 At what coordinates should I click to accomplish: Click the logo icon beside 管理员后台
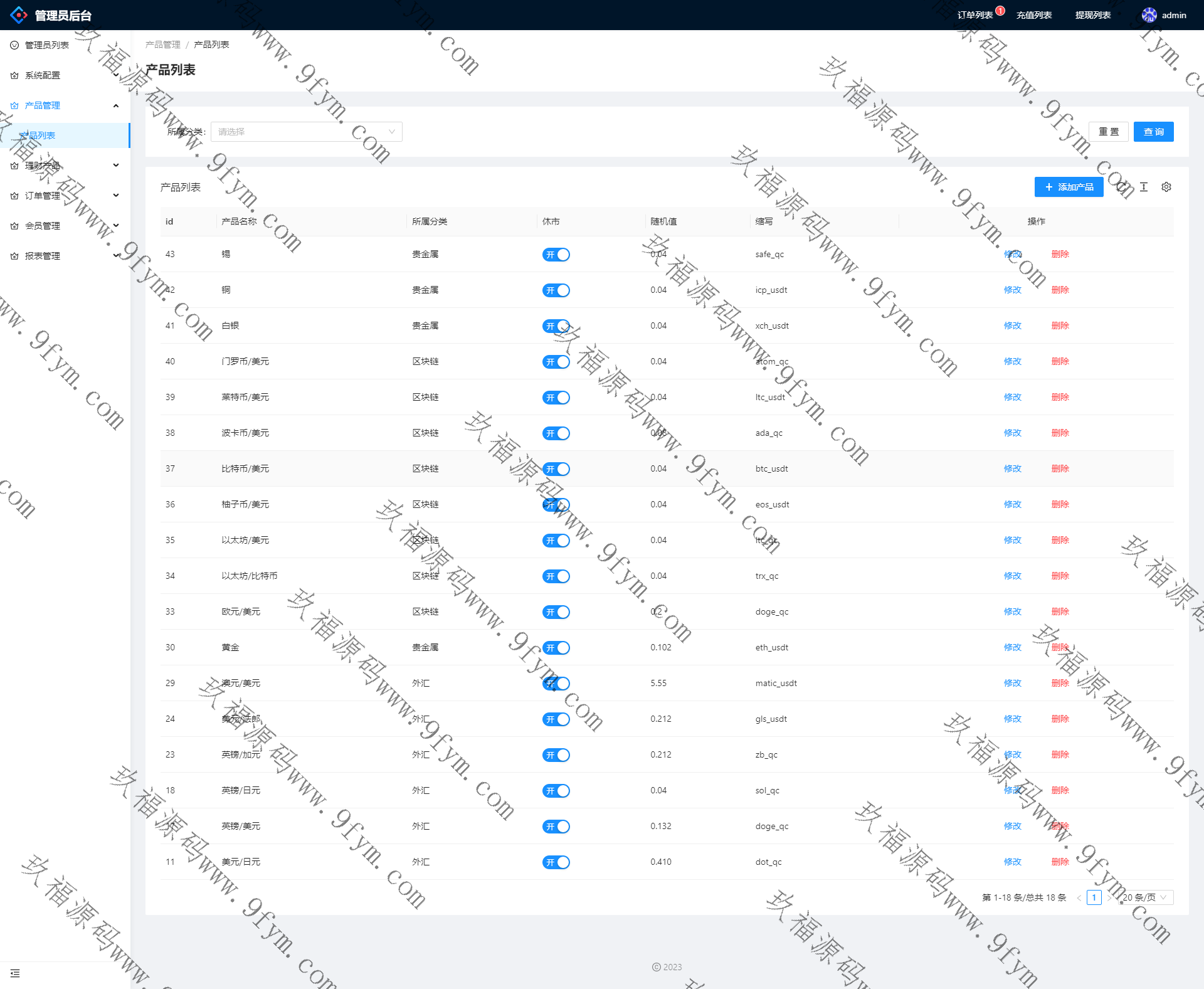[19, 15]
